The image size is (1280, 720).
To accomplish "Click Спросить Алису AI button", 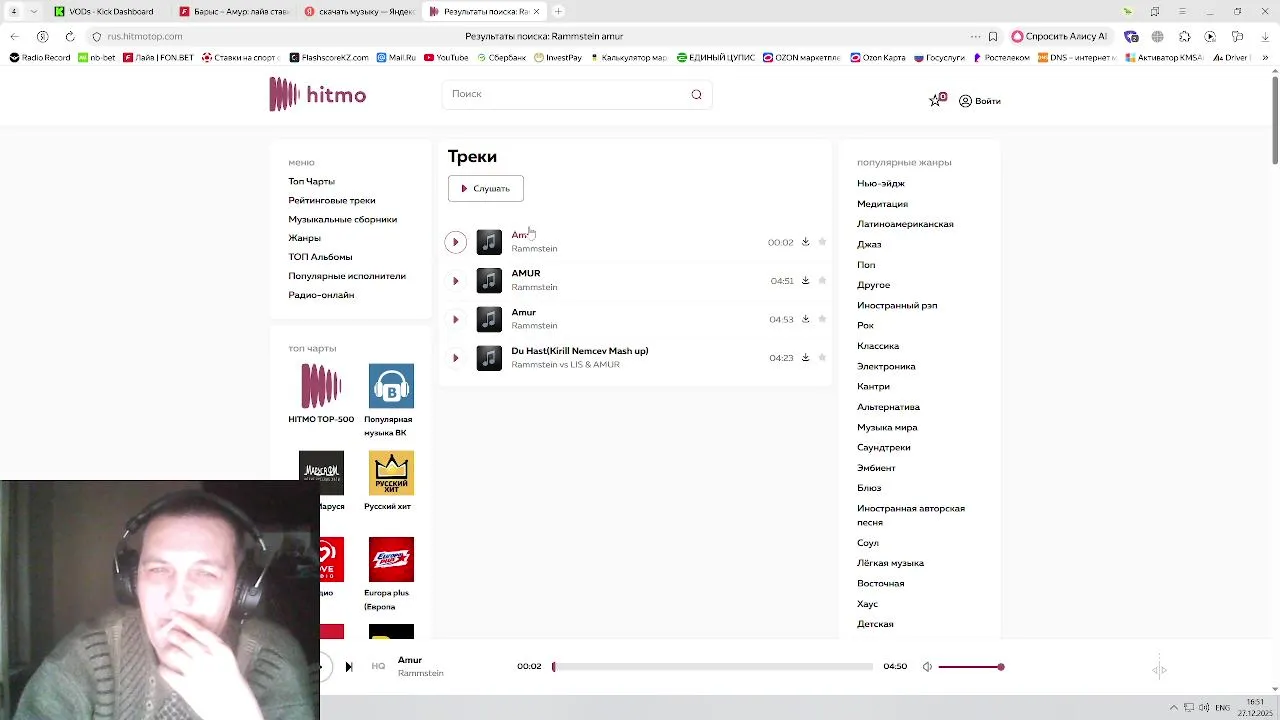I will coord(1060,36).
